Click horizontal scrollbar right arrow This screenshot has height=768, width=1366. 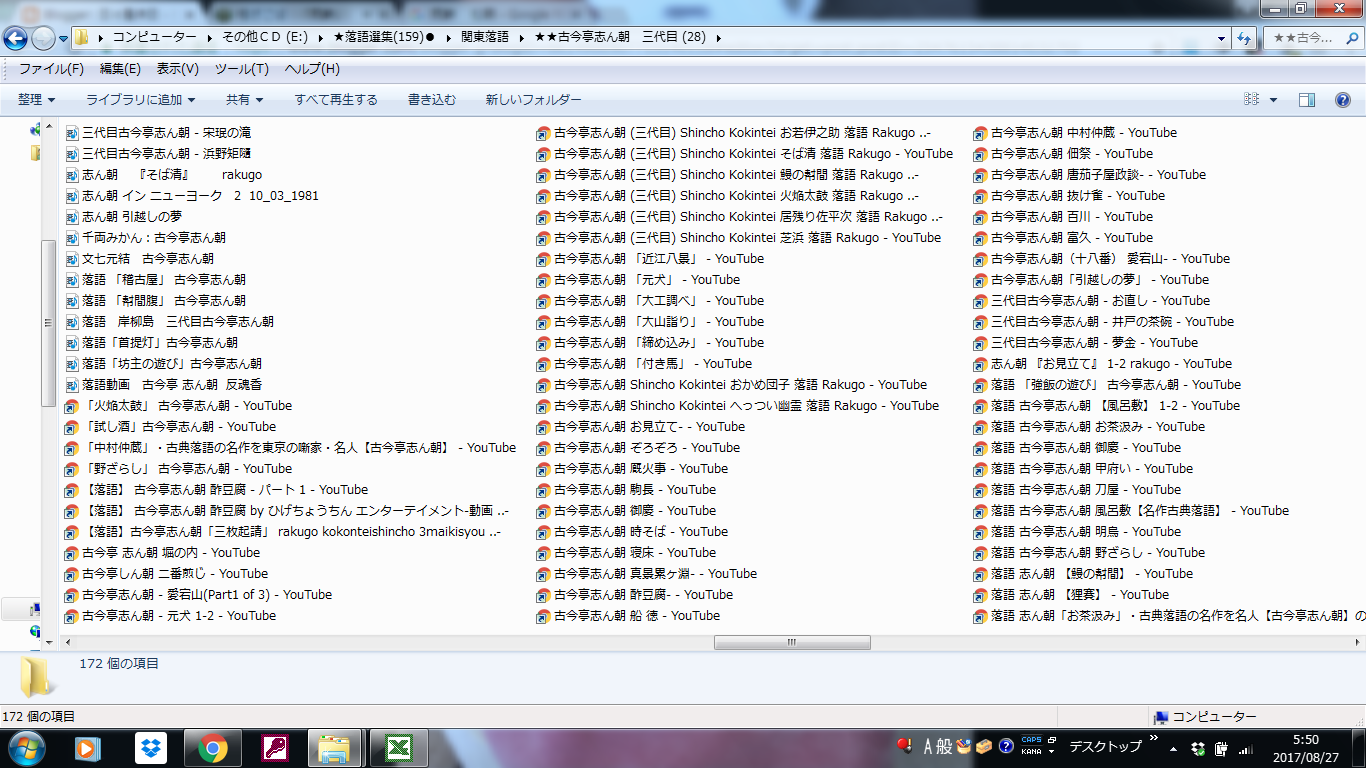pos(1359,642)
